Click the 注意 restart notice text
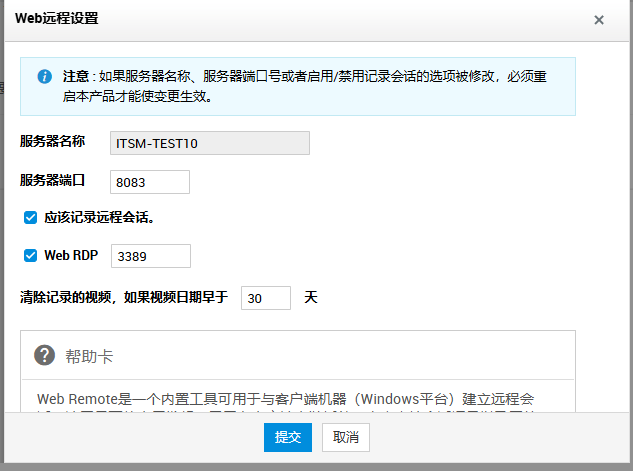The width and height of the screenshot is (633, 471). tap(310, 86)
